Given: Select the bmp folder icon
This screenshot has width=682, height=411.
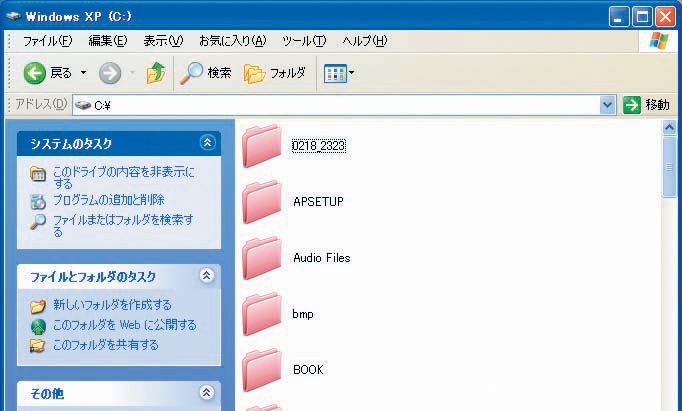Looking at the screenshot, I should 262,314.
